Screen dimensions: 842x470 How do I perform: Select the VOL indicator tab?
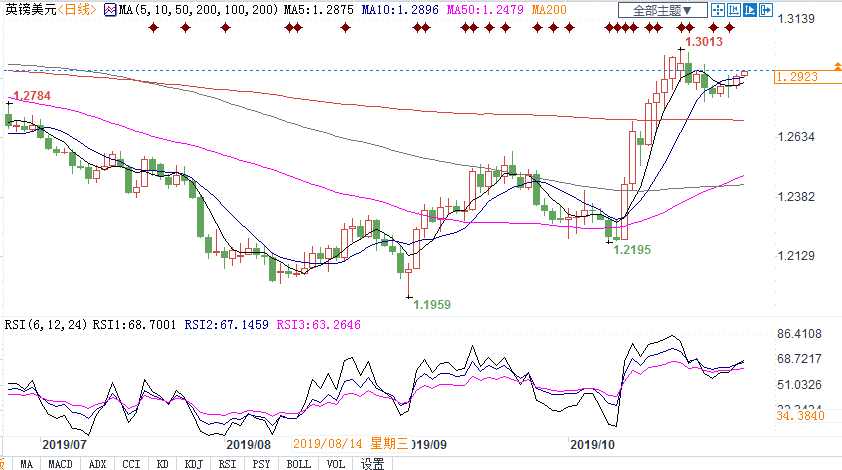[x=336, y=463]
